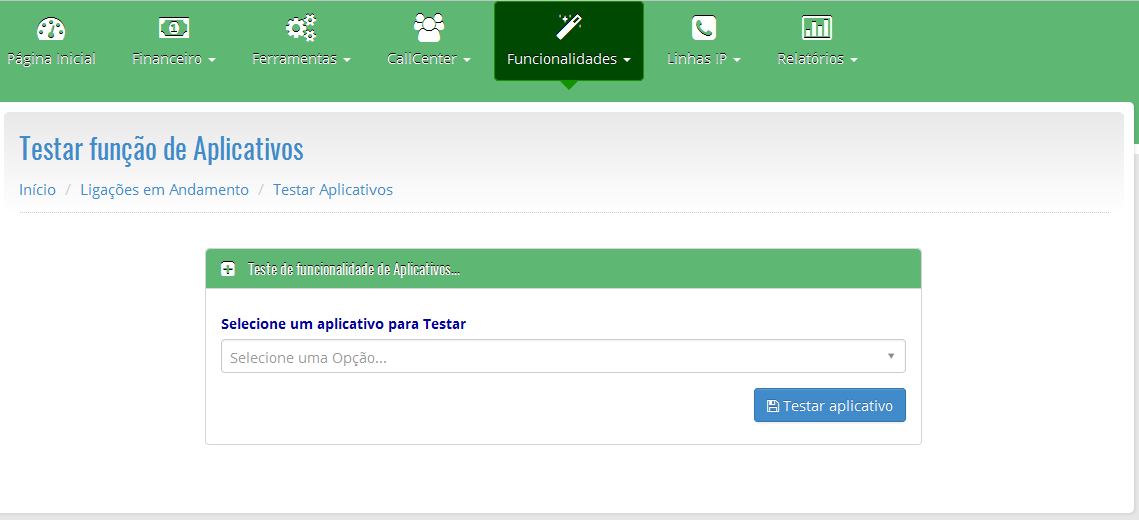Expand the Ferramentas menu
The height and width of the screenshot is (520, 1139).
click(x=300, y=59)
